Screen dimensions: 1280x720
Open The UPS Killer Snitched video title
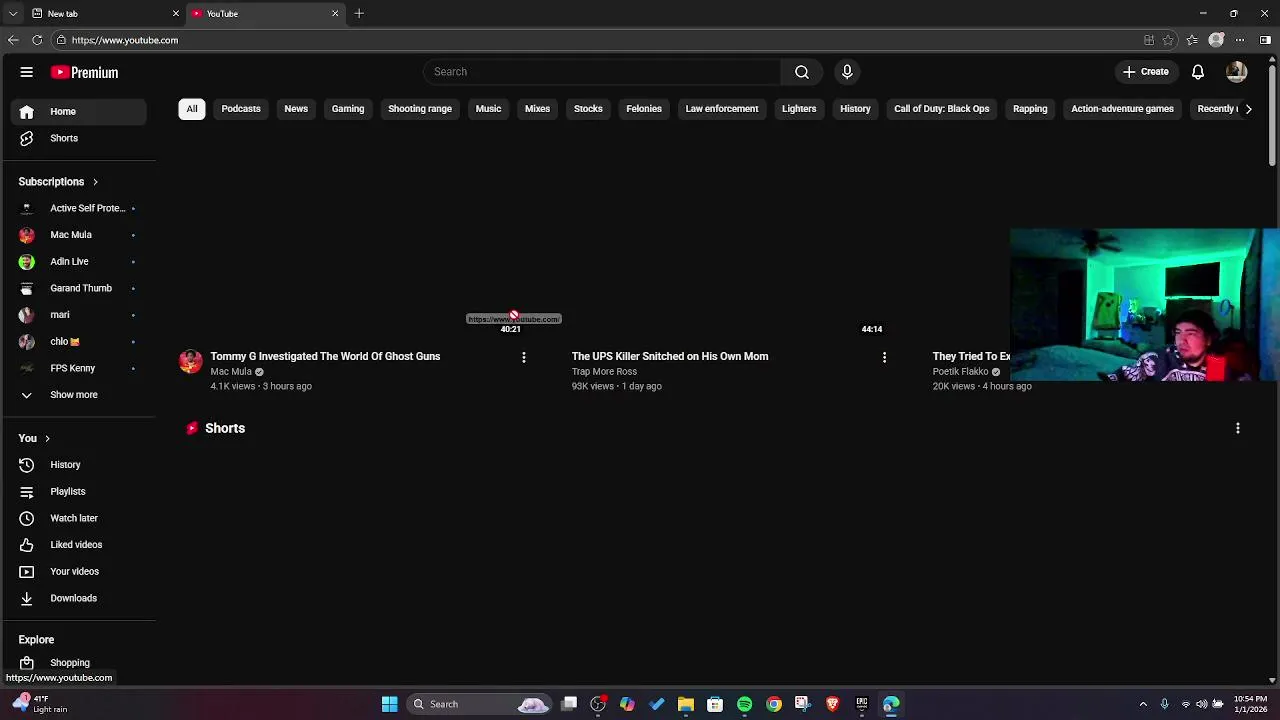(x=670, y=356)
